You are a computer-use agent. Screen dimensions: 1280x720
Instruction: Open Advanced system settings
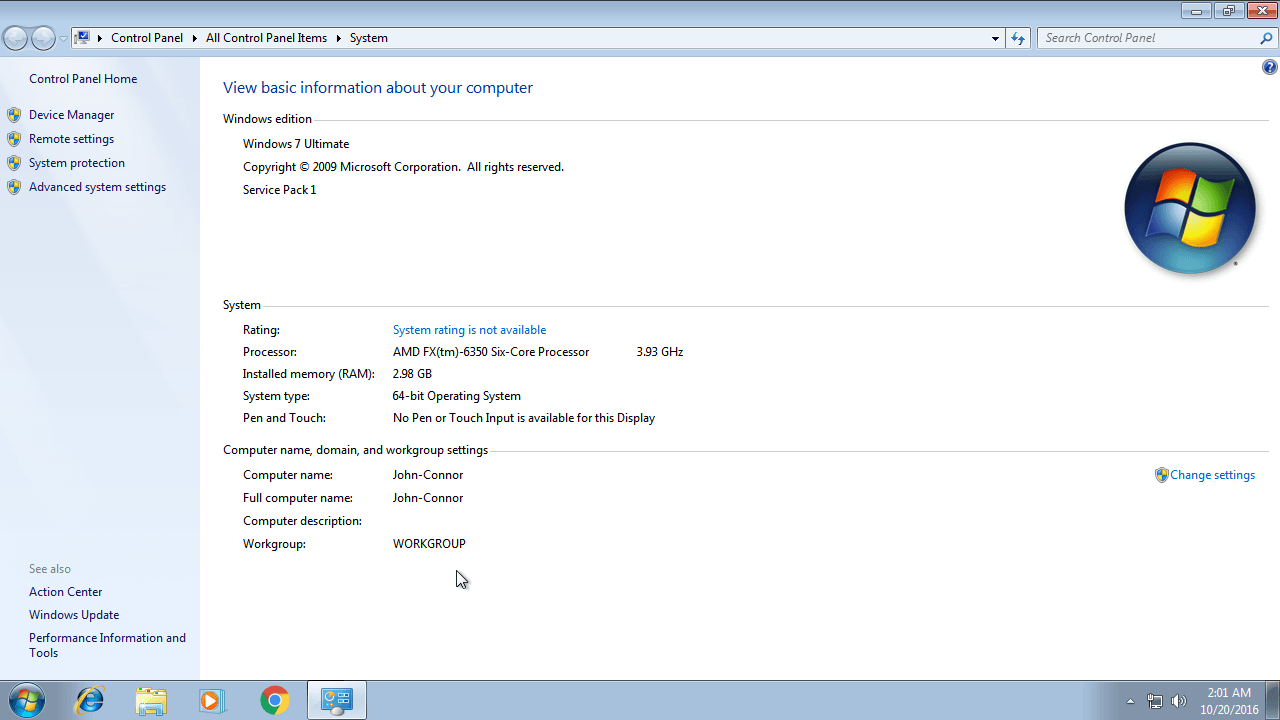pos(97,186)
